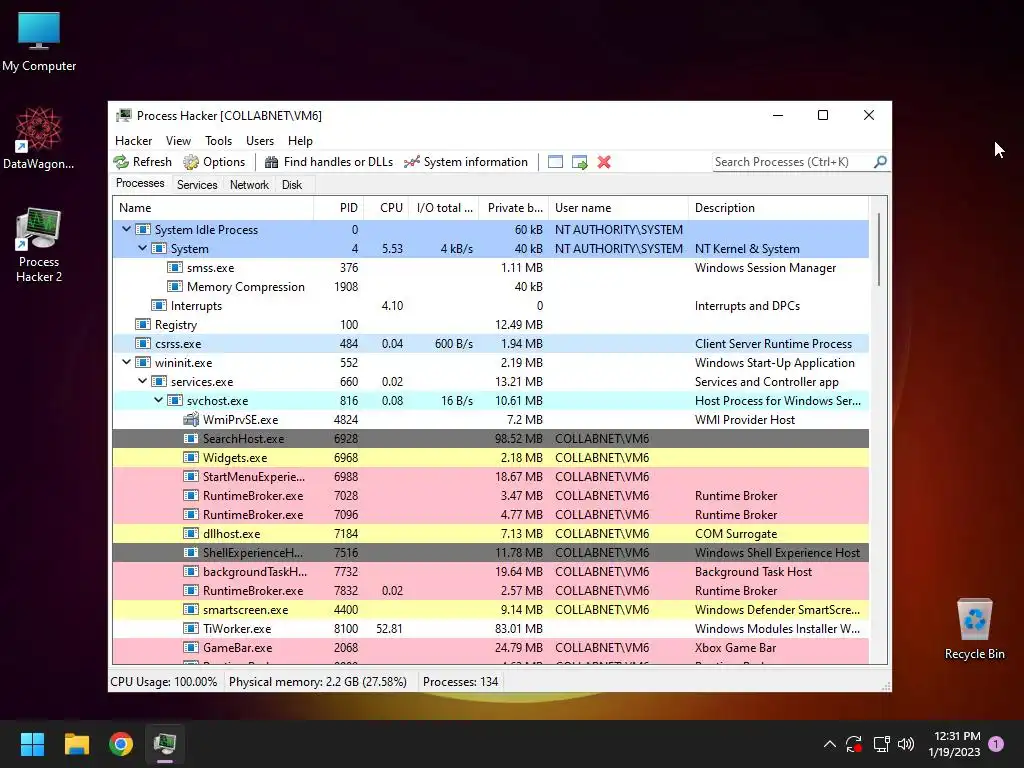This screenshot has height=768, width=1024.
Task: Select Memory Compression process icon
Action: click(174, 286)
